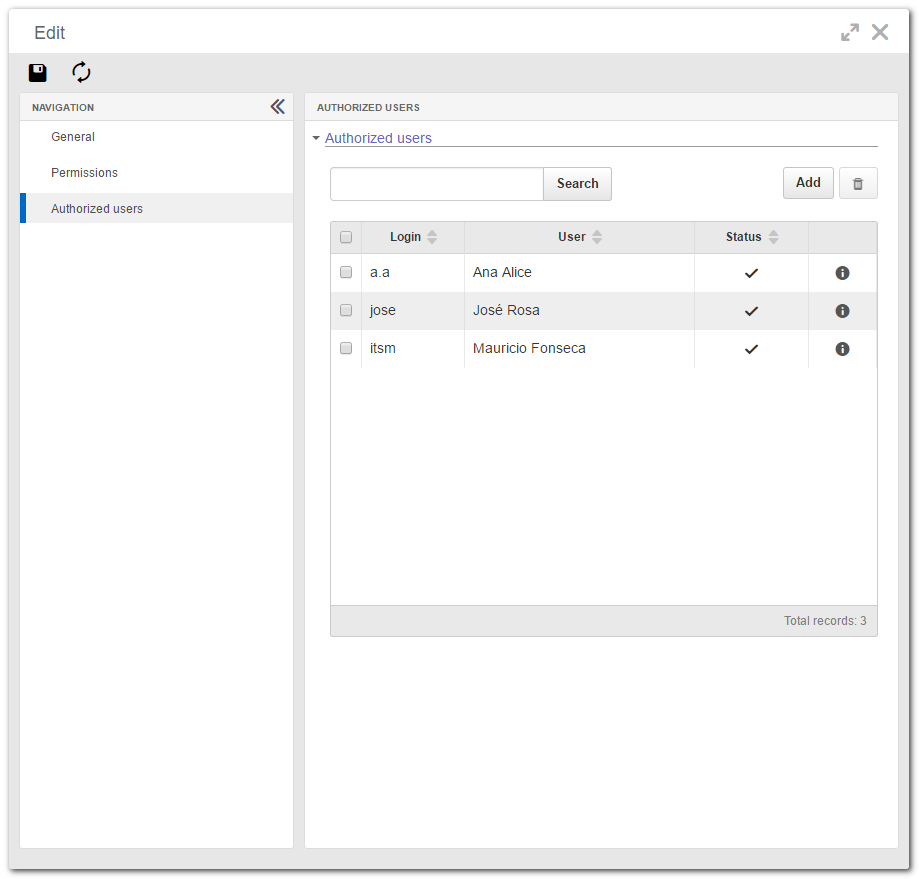Save the record with the floppy disk icon

(x=38, y=73)
